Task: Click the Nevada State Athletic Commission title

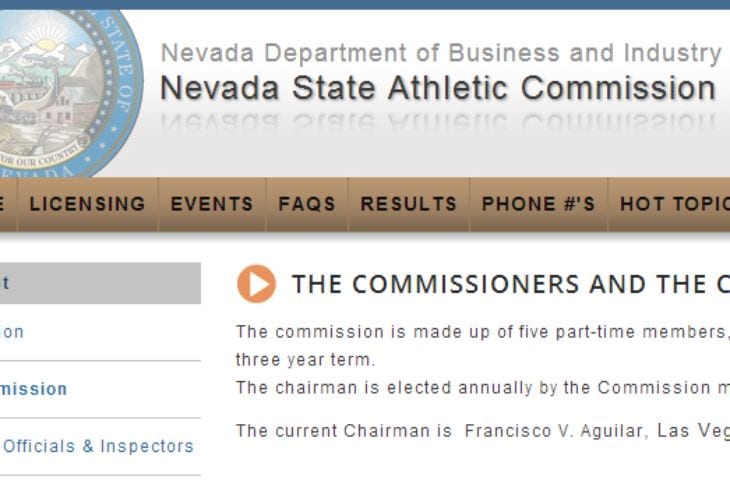Action: point(437,88)
